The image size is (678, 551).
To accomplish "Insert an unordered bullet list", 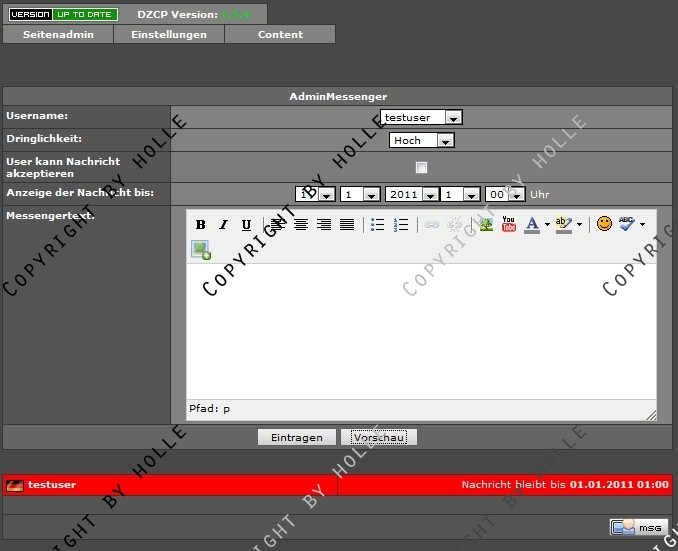I will [378, 225].
